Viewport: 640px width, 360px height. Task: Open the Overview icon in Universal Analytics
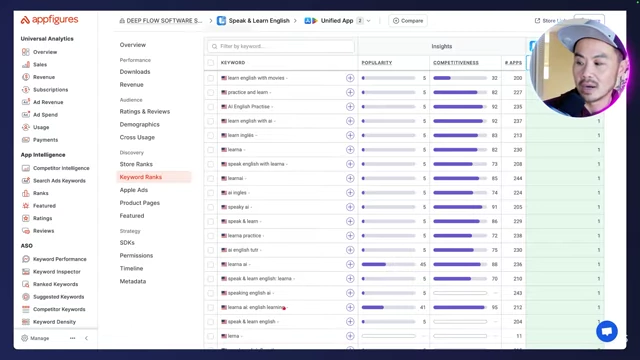coord(26,52)
